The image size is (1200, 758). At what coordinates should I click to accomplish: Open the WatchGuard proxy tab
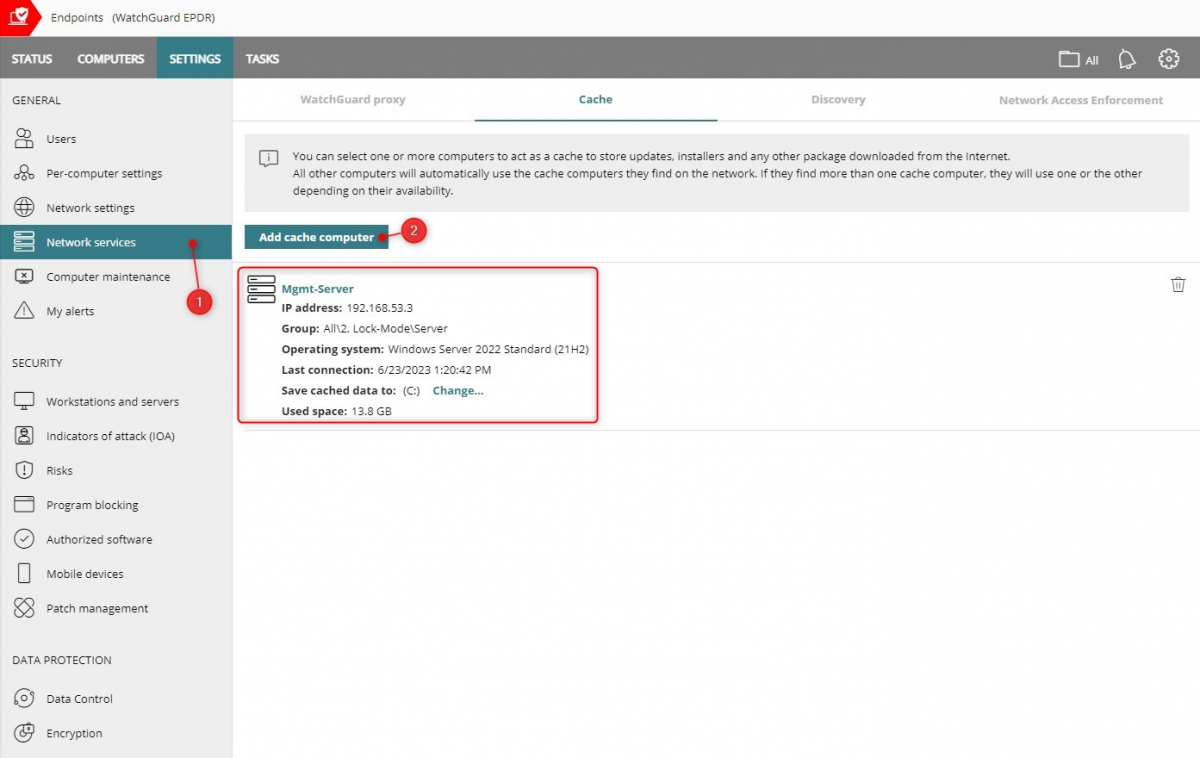tap(352, 99)
